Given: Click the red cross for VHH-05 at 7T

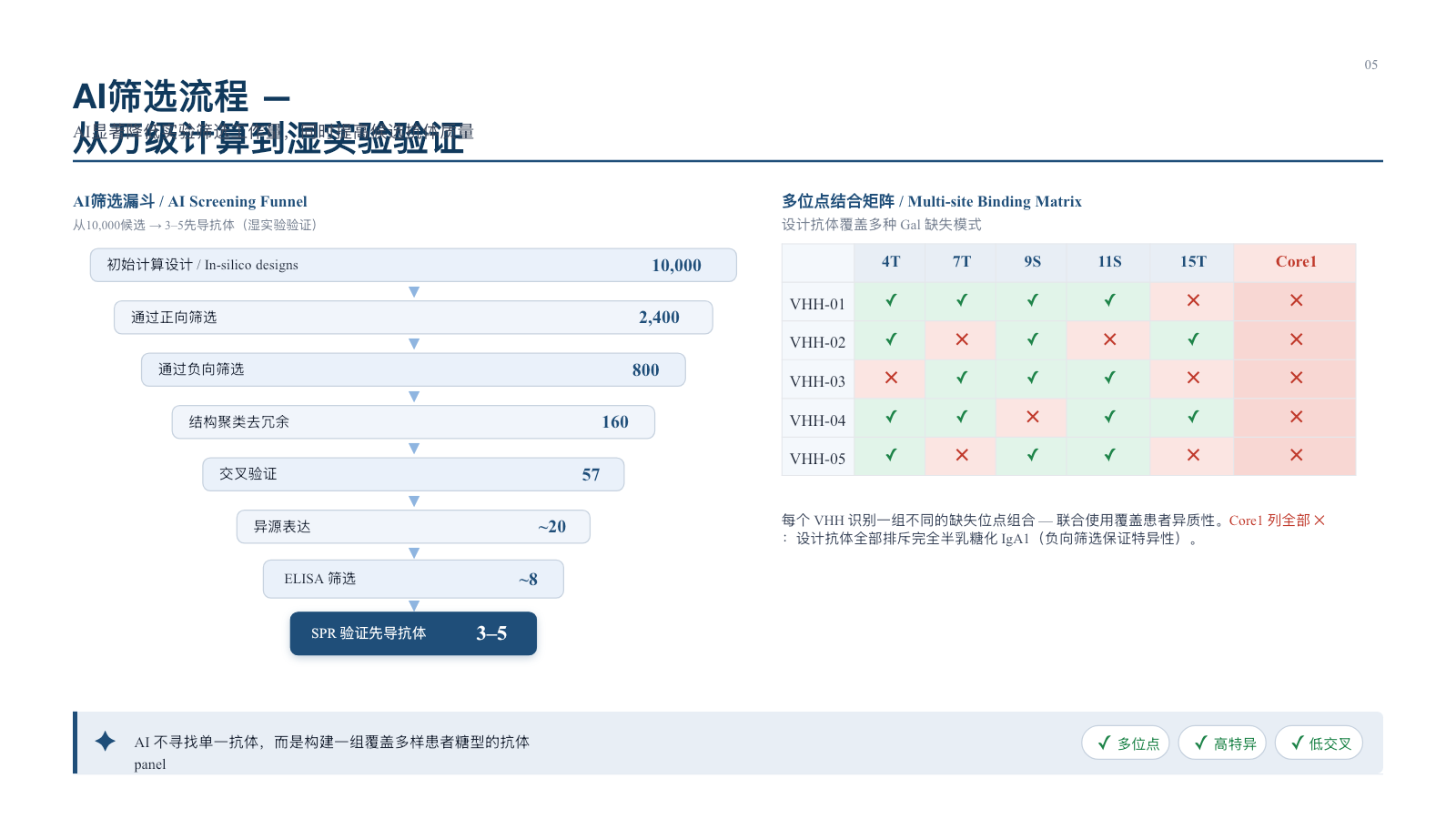Looking at the screenshot, I should [962, 455].
